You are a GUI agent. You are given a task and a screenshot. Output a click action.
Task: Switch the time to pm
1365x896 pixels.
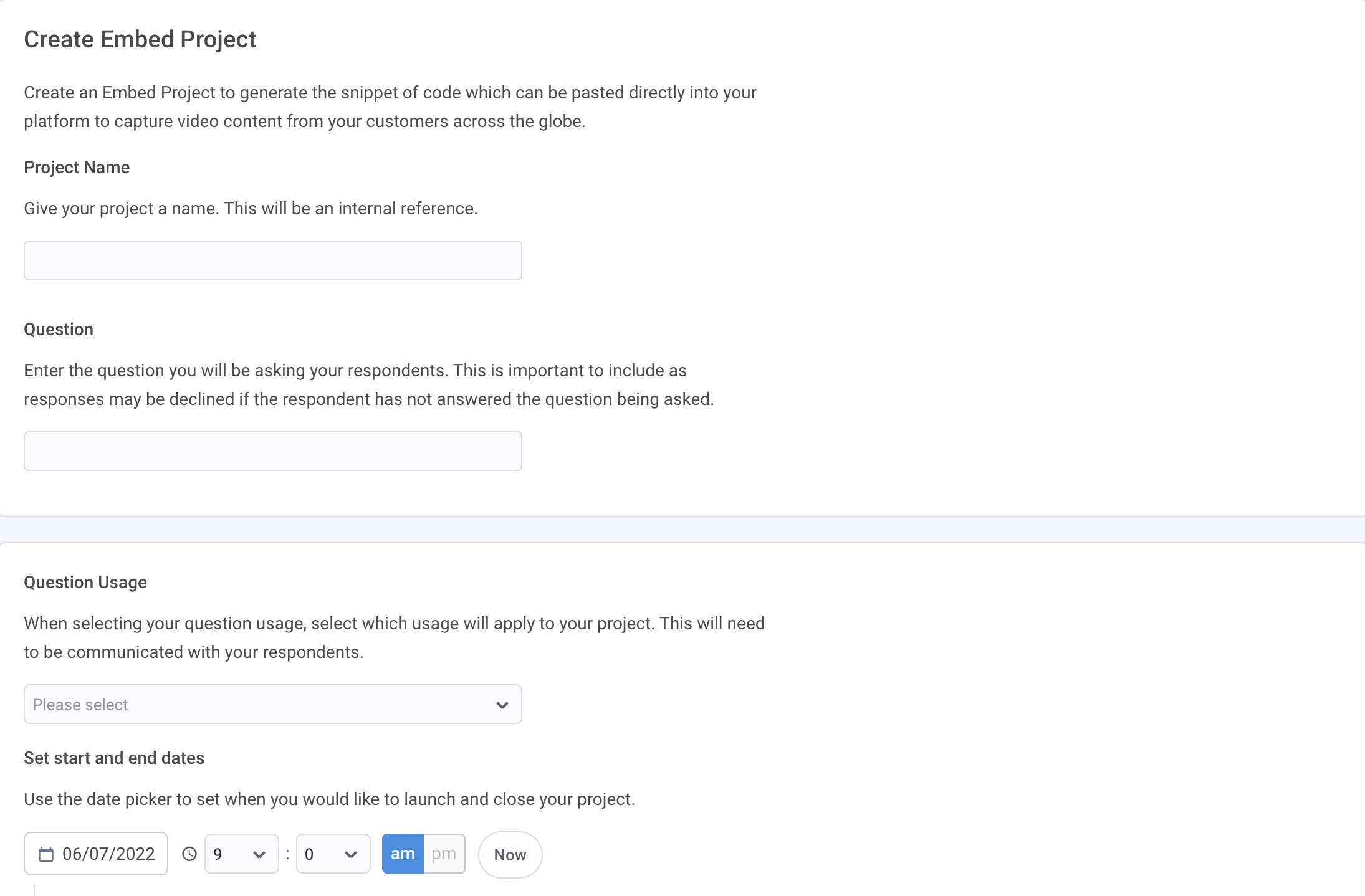click(444, 854)
